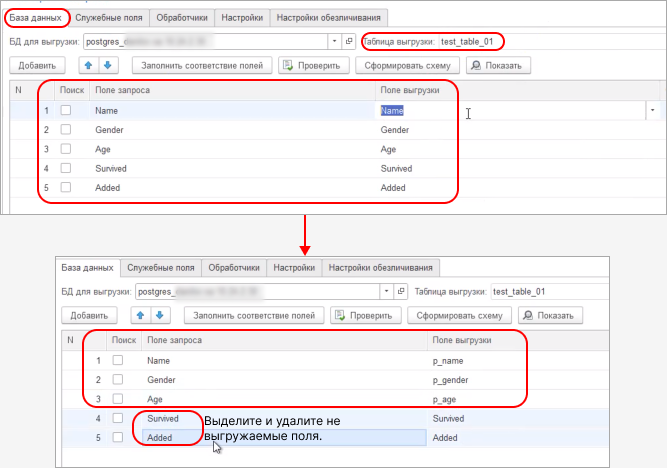The width and height of the screenshot is (667, 468).
Task: Click the open icon next to the top database dropdown
Action: point(349,42)
